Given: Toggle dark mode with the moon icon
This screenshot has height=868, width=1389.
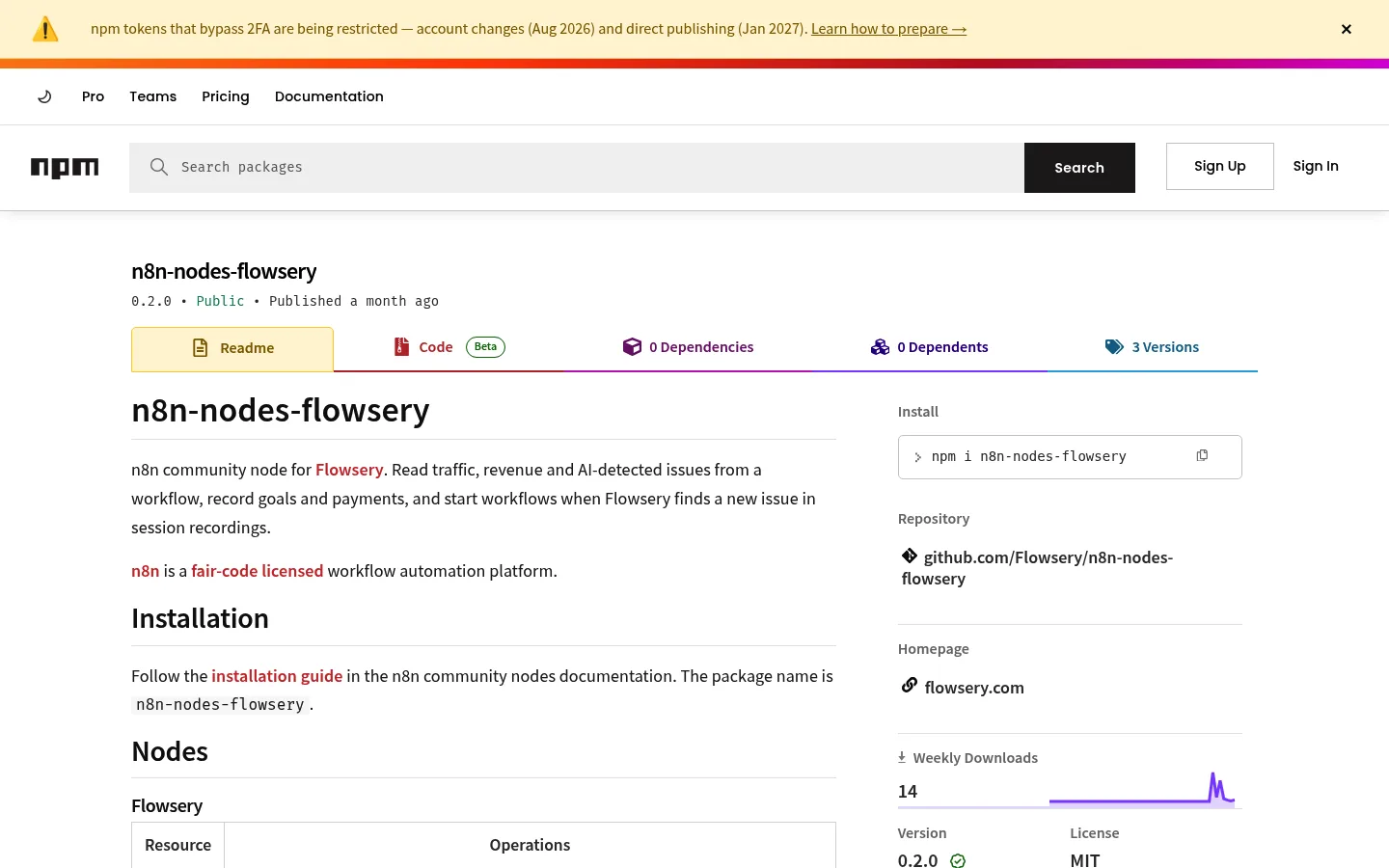Looking at the screenshot, I should [x=44, y=96].
